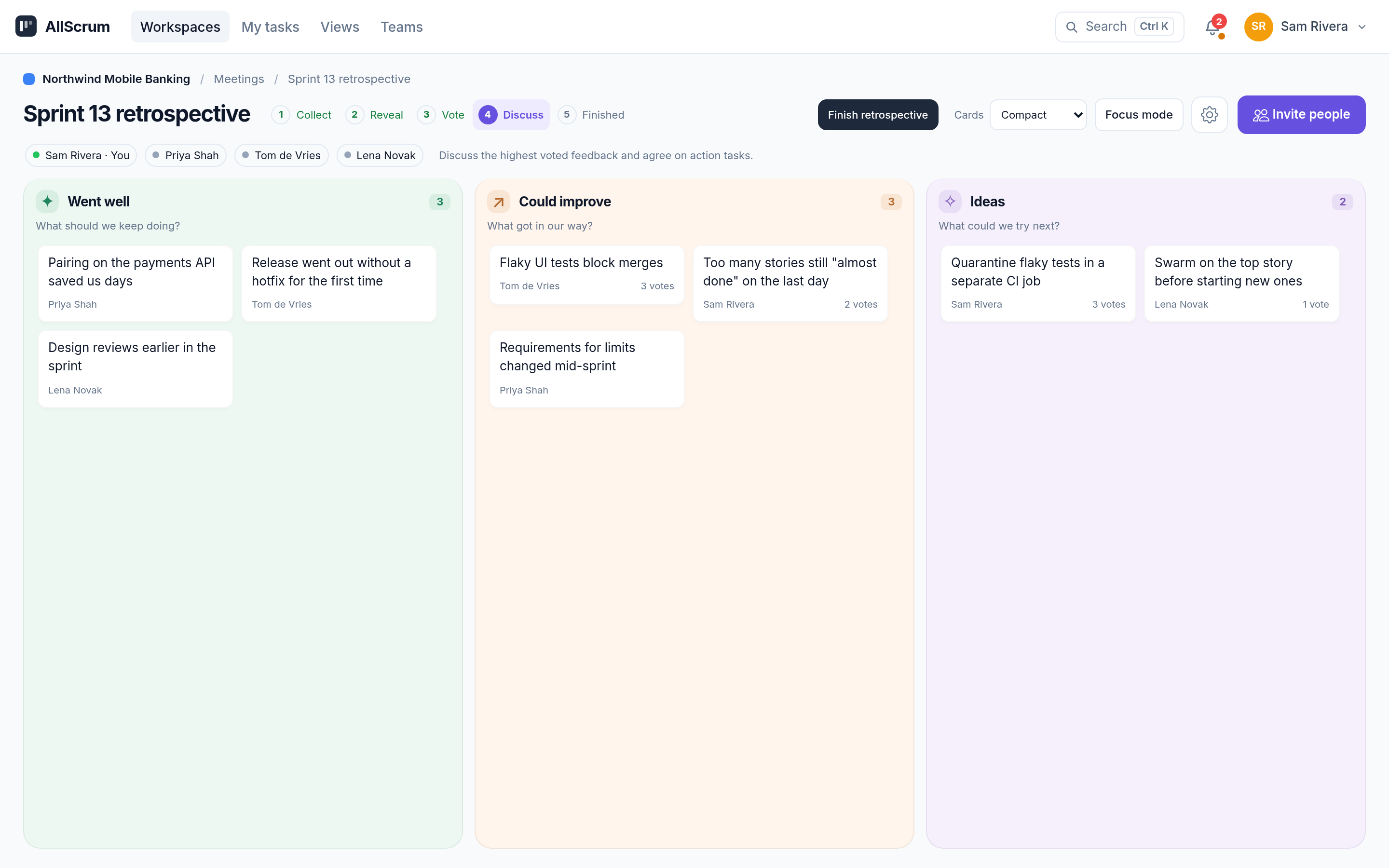Switch to Views
The image size is (1389, 868).
tap(340, 27)
